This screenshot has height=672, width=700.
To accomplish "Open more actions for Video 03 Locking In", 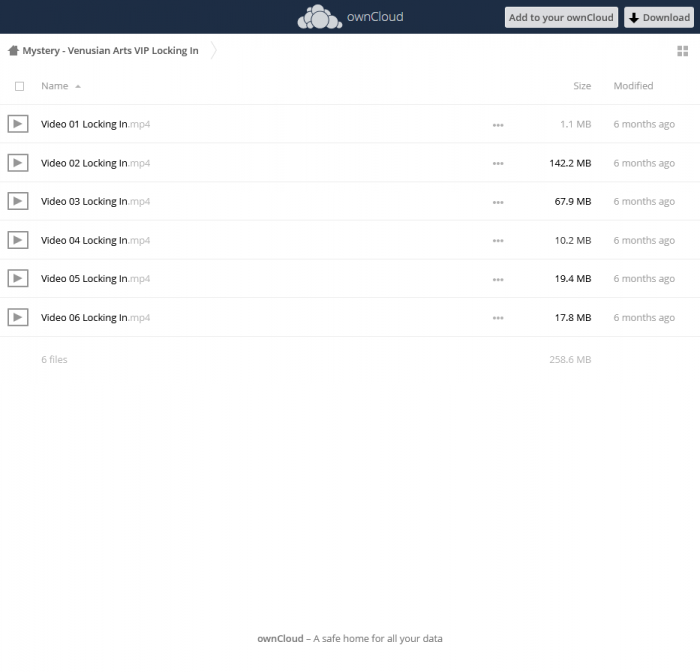I will [x=498, y=202].
